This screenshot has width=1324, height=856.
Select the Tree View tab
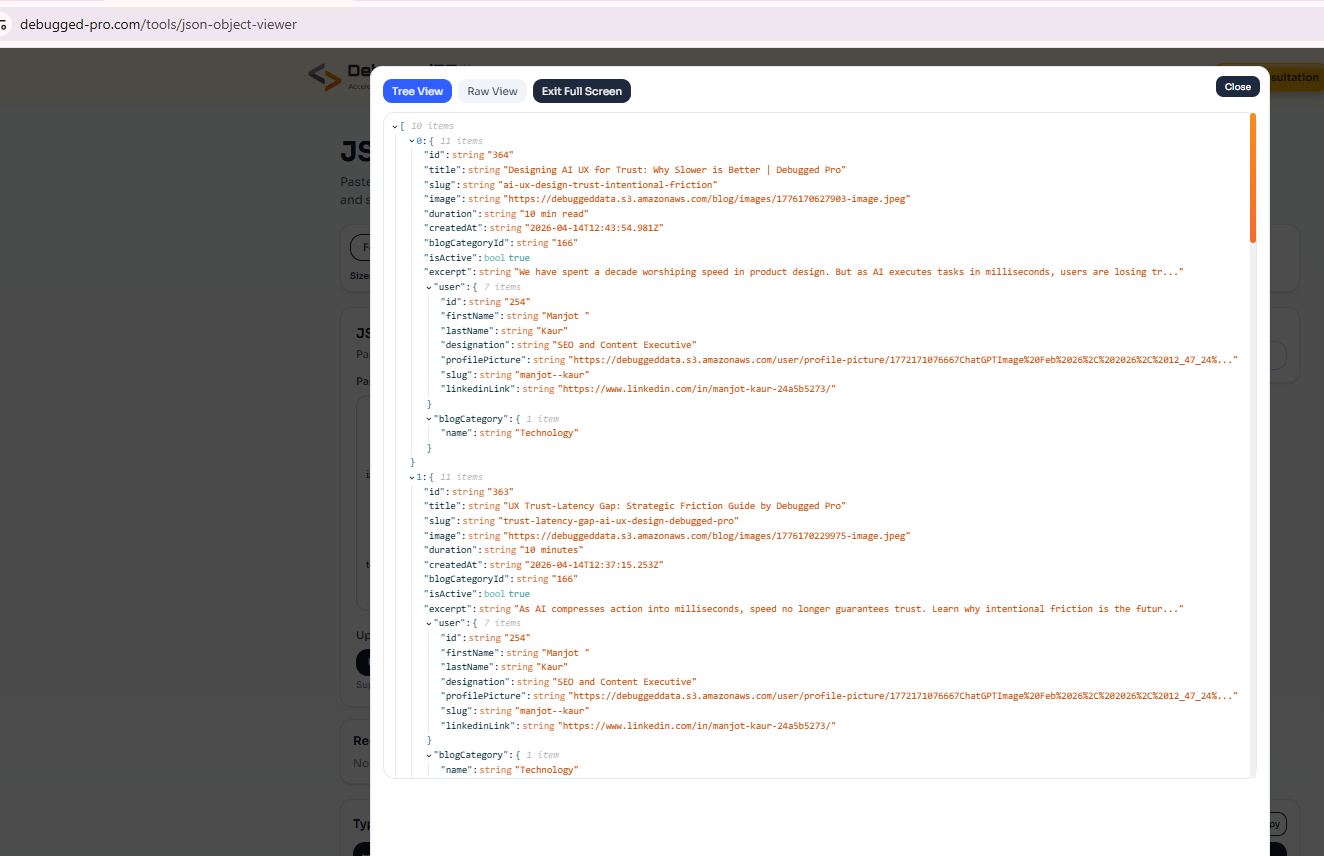click(x=417, y=90)
